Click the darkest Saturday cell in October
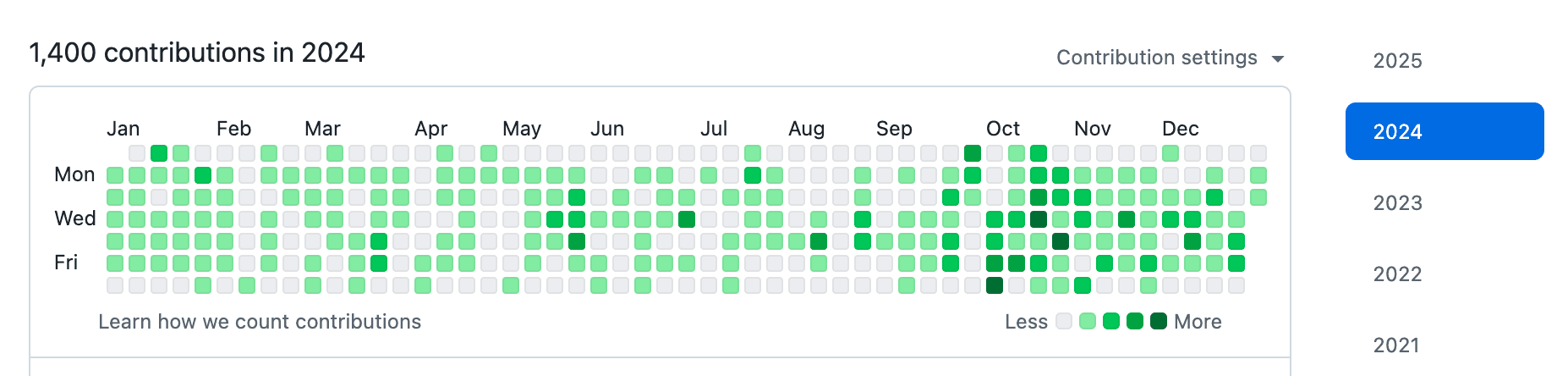The height and width of the screenshot is (376, 1568). [x=995, y=285]
